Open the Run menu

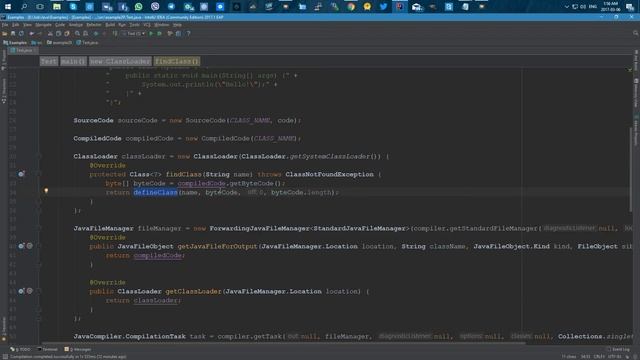(x=122, y=25)
